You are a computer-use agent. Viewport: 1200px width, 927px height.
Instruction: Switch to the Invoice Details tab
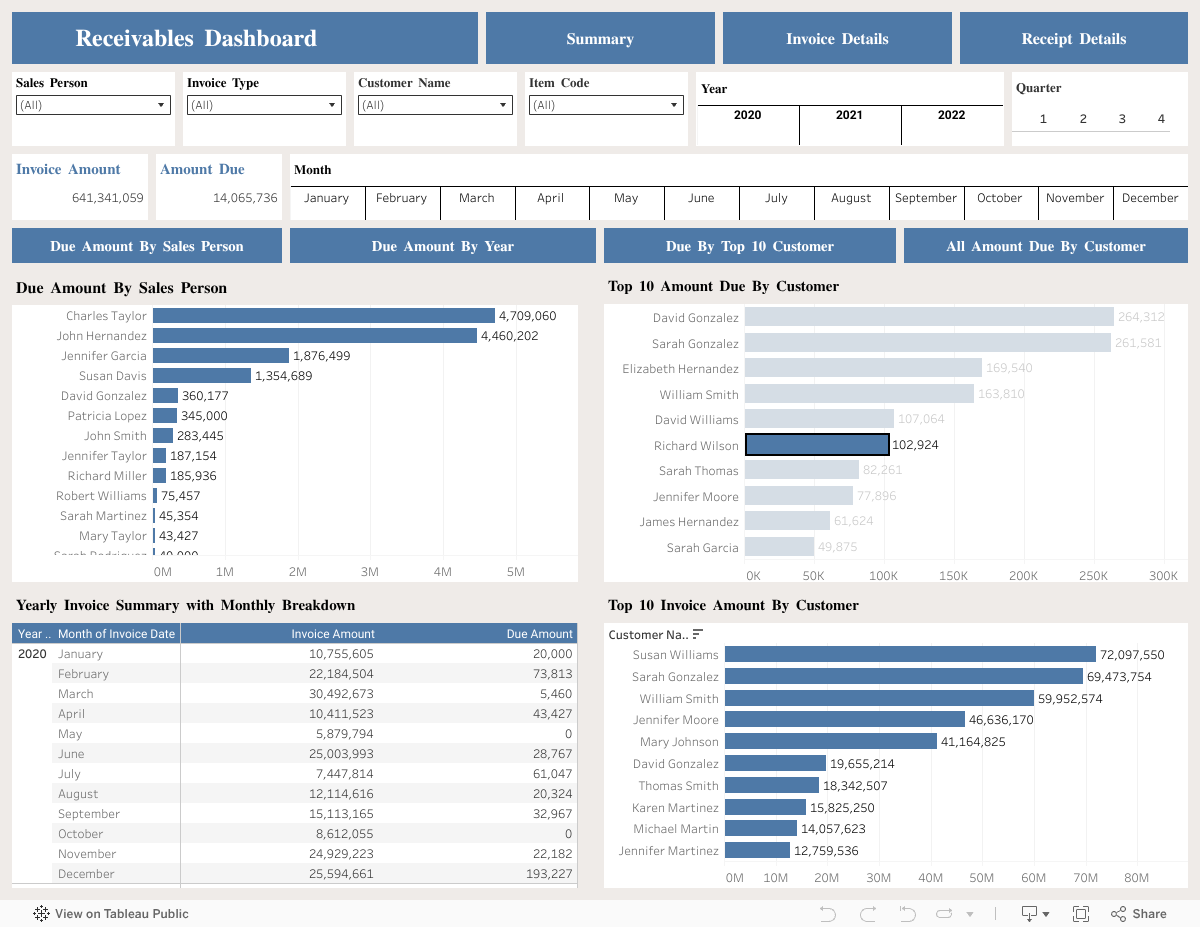pos(837,39)
